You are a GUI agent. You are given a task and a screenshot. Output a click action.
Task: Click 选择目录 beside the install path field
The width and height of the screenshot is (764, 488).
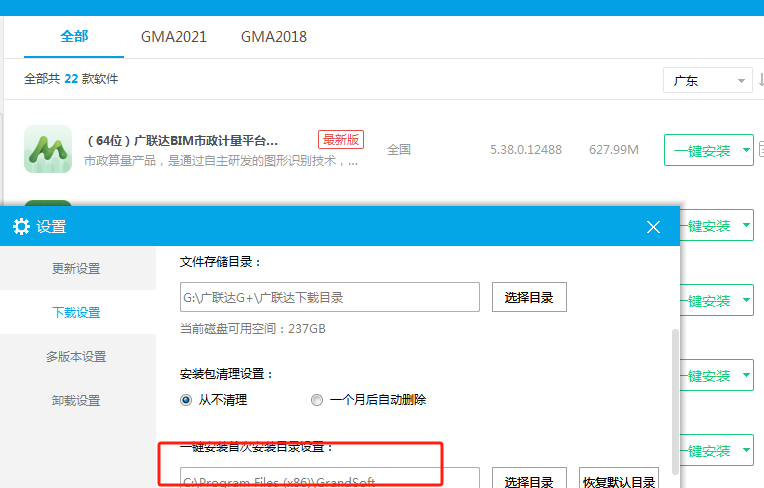(x=529, y=478)
